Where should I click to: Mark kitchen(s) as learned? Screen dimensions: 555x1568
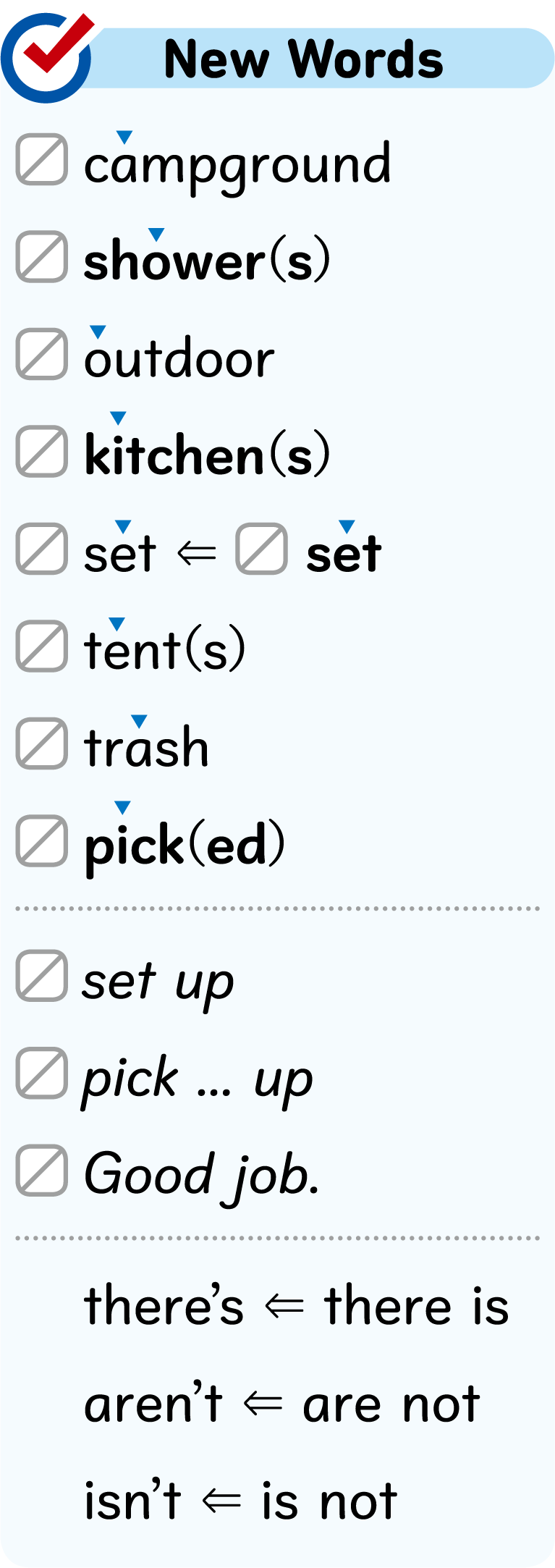click(x=42, y=451)
